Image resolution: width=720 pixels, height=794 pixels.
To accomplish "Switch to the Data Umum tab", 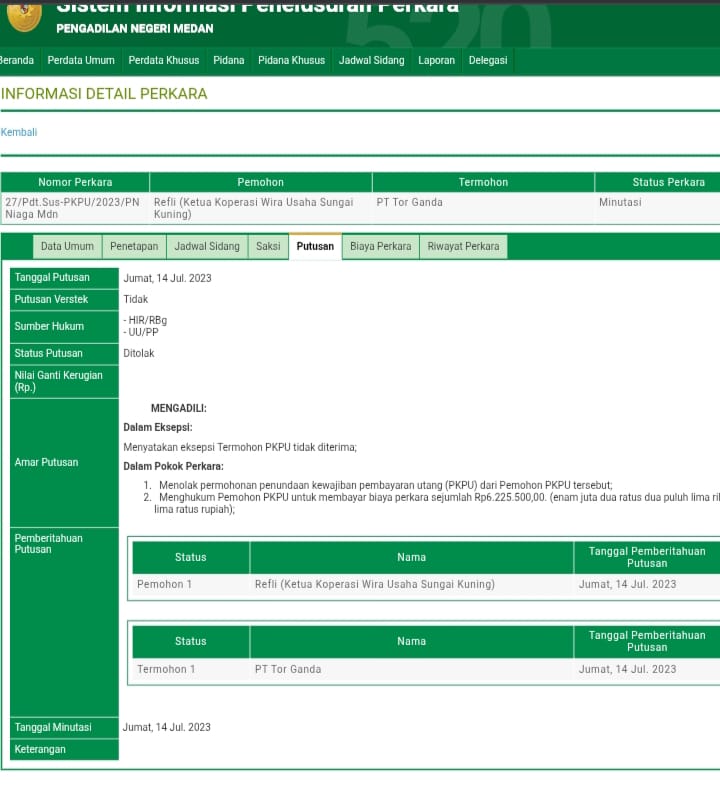I will pos(67,246).
